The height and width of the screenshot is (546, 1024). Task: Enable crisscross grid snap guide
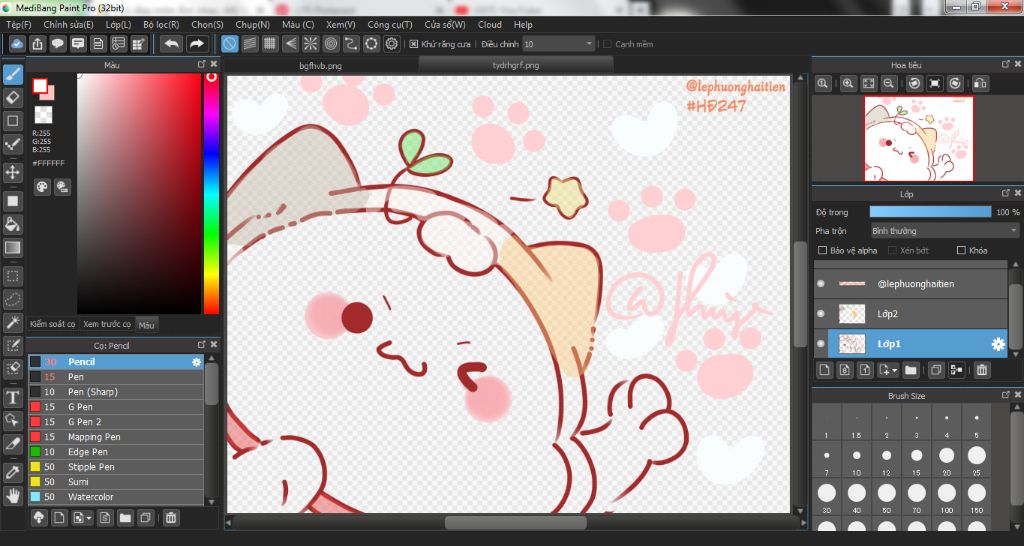(x=270, y=44)
